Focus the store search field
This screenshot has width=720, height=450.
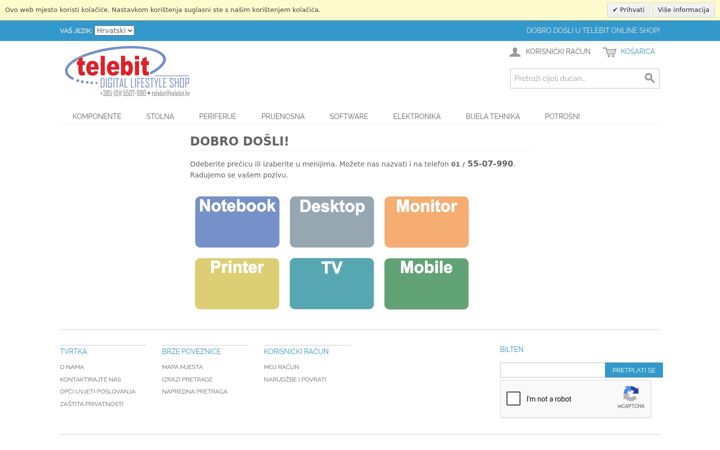576,79
